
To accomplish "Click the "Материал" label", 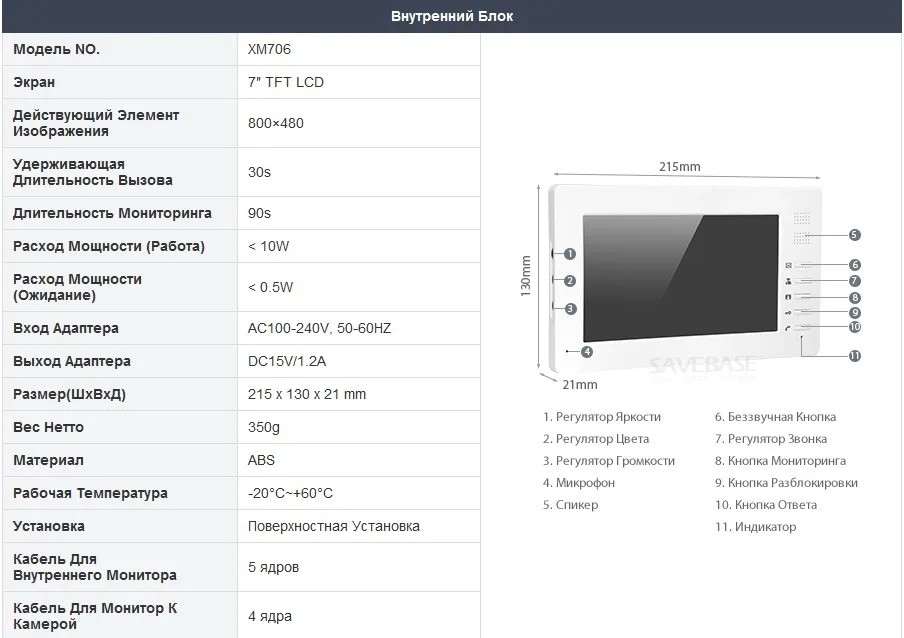I will (48, 460).
